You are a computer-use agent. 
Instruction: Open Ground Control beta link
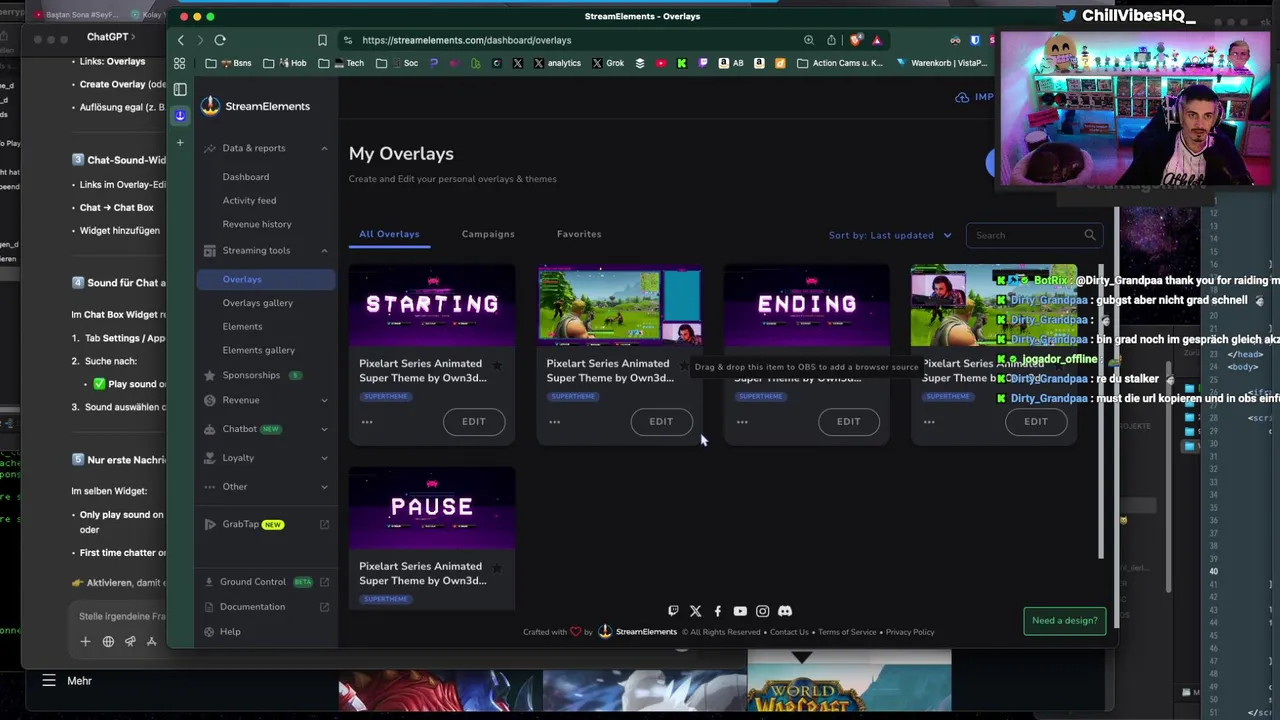265,582
